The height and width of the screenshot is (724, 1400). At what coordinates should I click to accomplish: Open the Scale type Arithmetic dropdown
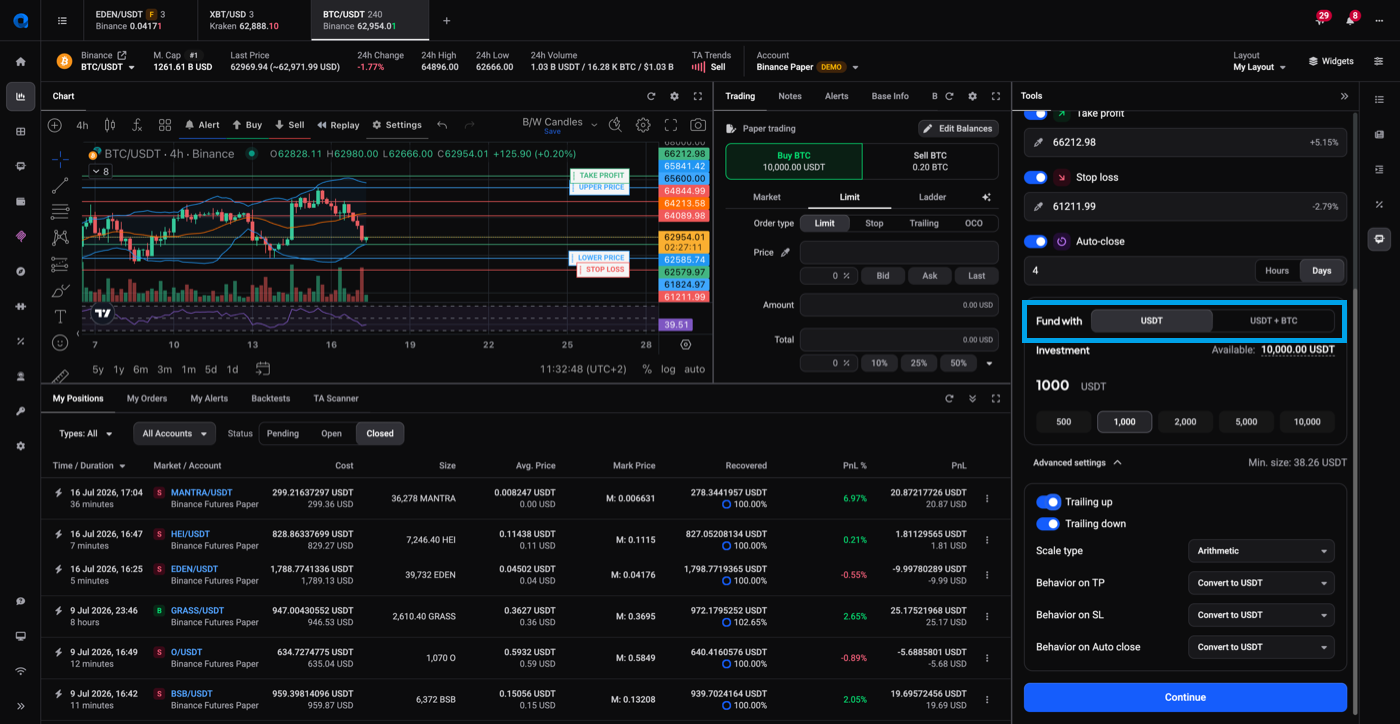(1260, 551)
